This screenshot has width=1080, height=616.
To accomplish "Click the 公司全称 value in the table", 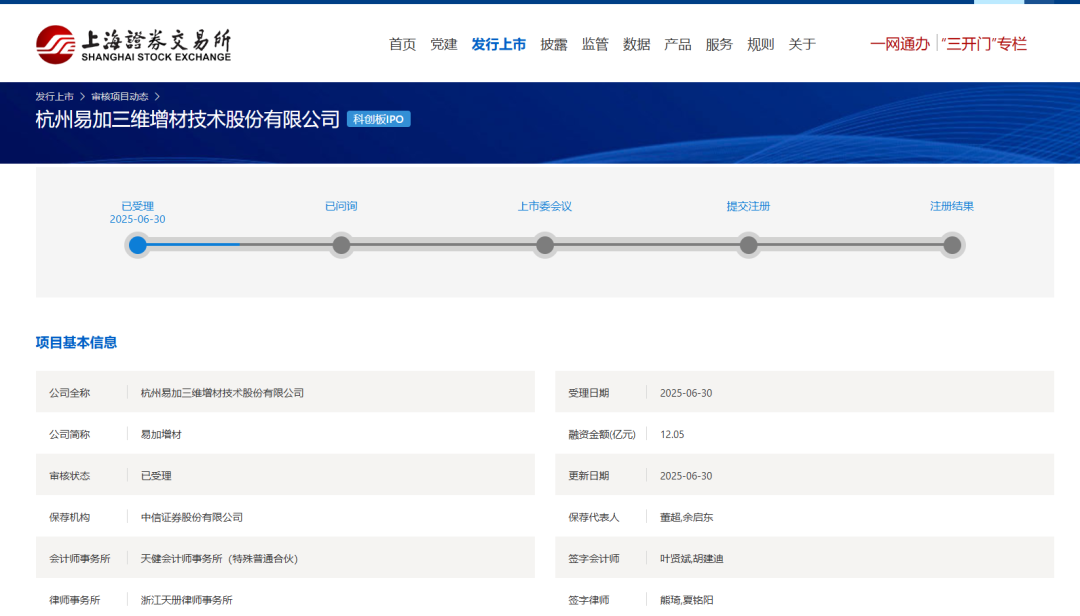I will (x=222, y=393).
